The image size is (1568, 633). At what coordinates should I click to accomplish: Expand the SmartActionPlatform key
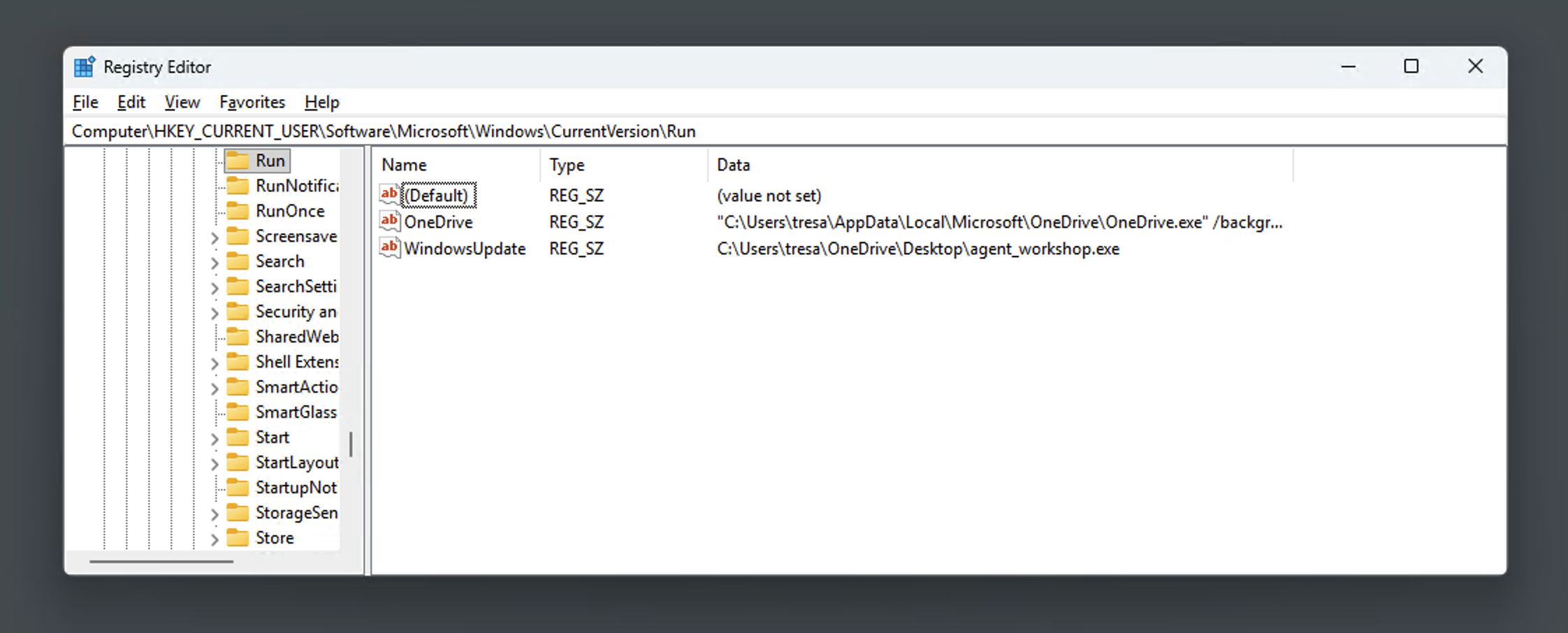click(x=215, y=389)
